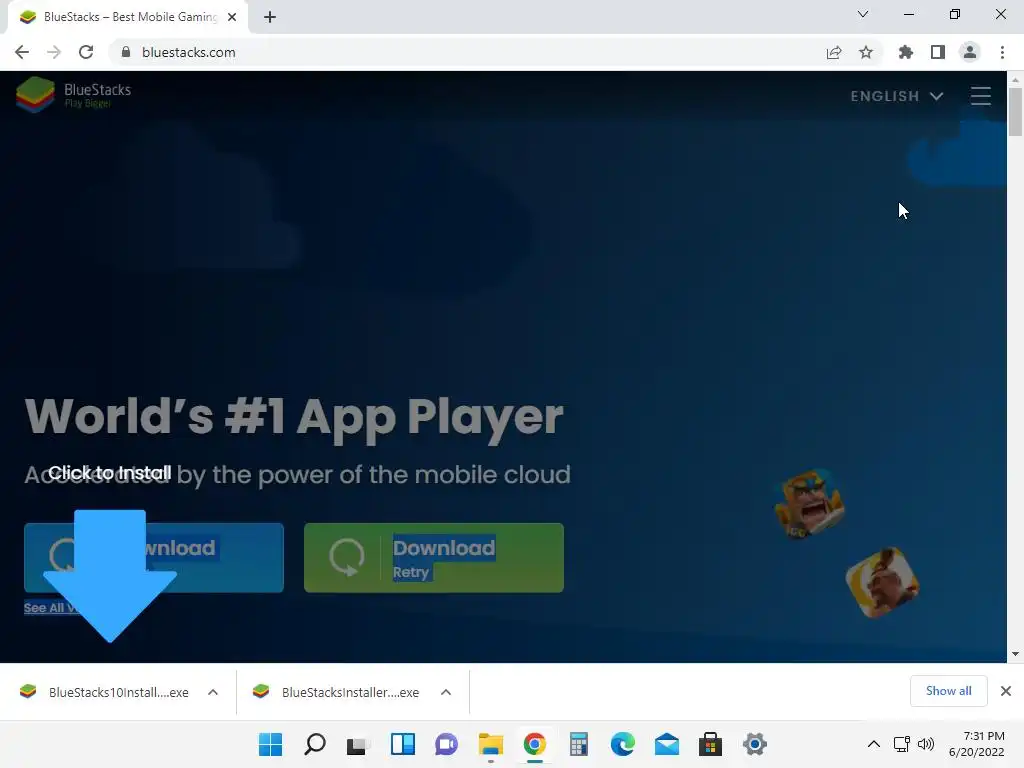Bookmark this page with the star

(866, 52)
